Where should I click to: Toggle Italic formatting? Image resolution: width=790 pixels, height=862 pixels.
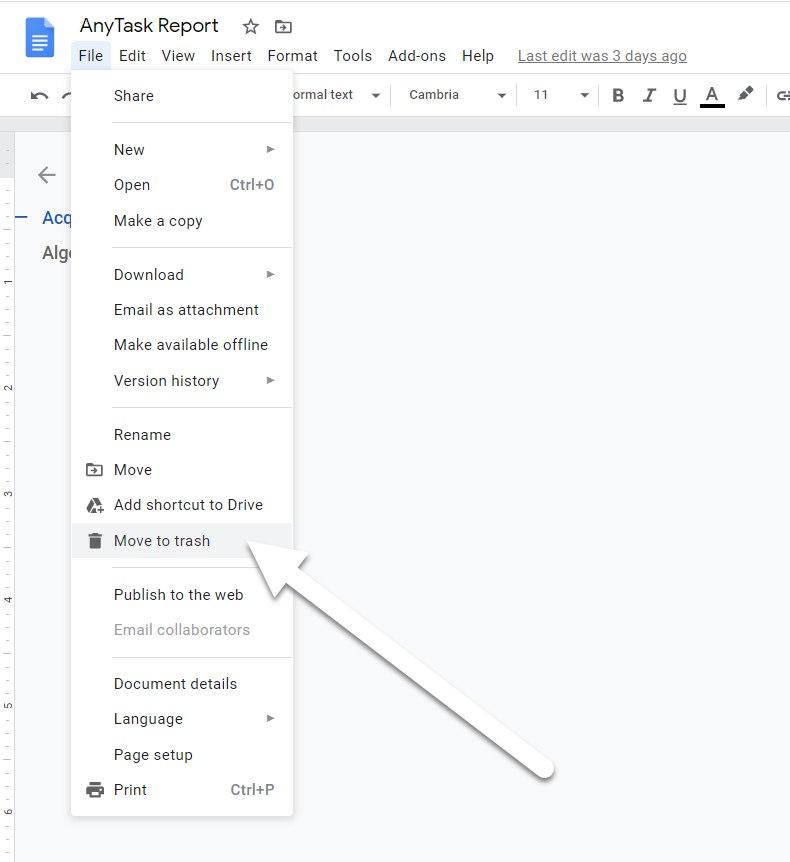pyautogui.click(x=649, y=95)
